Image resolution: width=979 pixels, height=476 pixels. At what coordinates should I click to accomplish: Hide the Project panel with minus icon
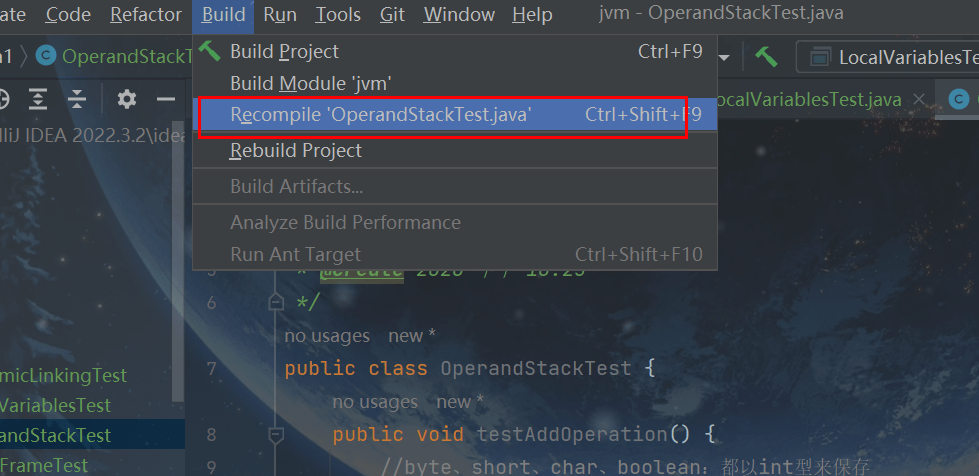[x=166, y=99]
